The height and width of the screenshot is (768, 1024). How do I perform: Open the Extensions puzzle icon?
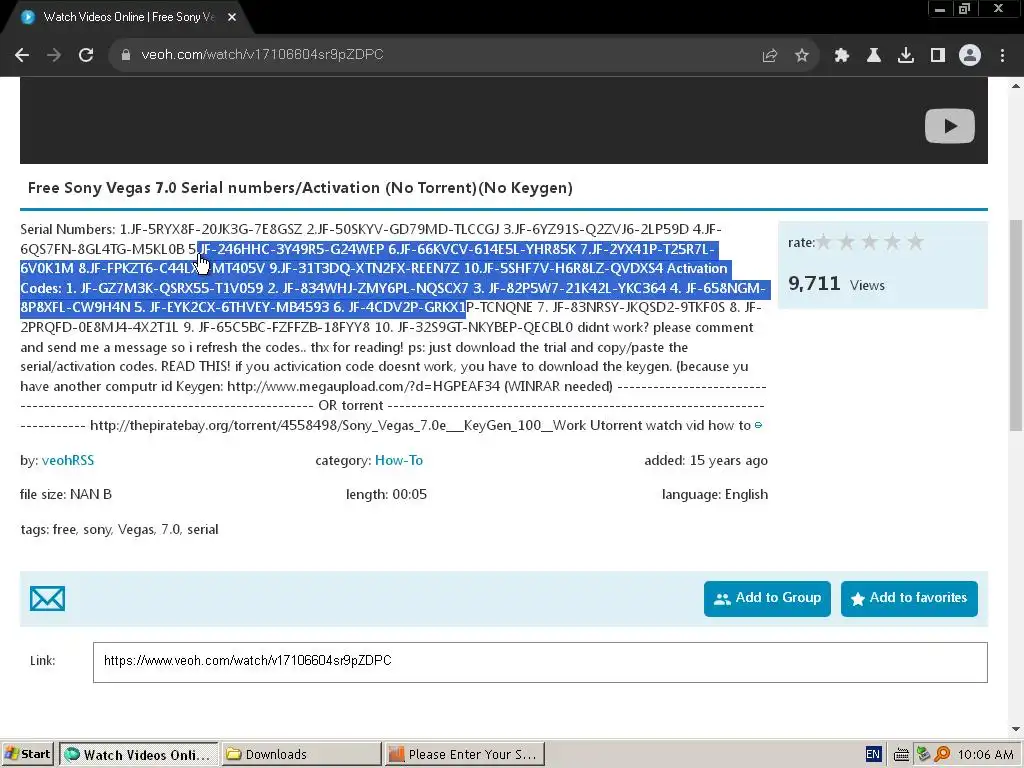coord(841,56)
